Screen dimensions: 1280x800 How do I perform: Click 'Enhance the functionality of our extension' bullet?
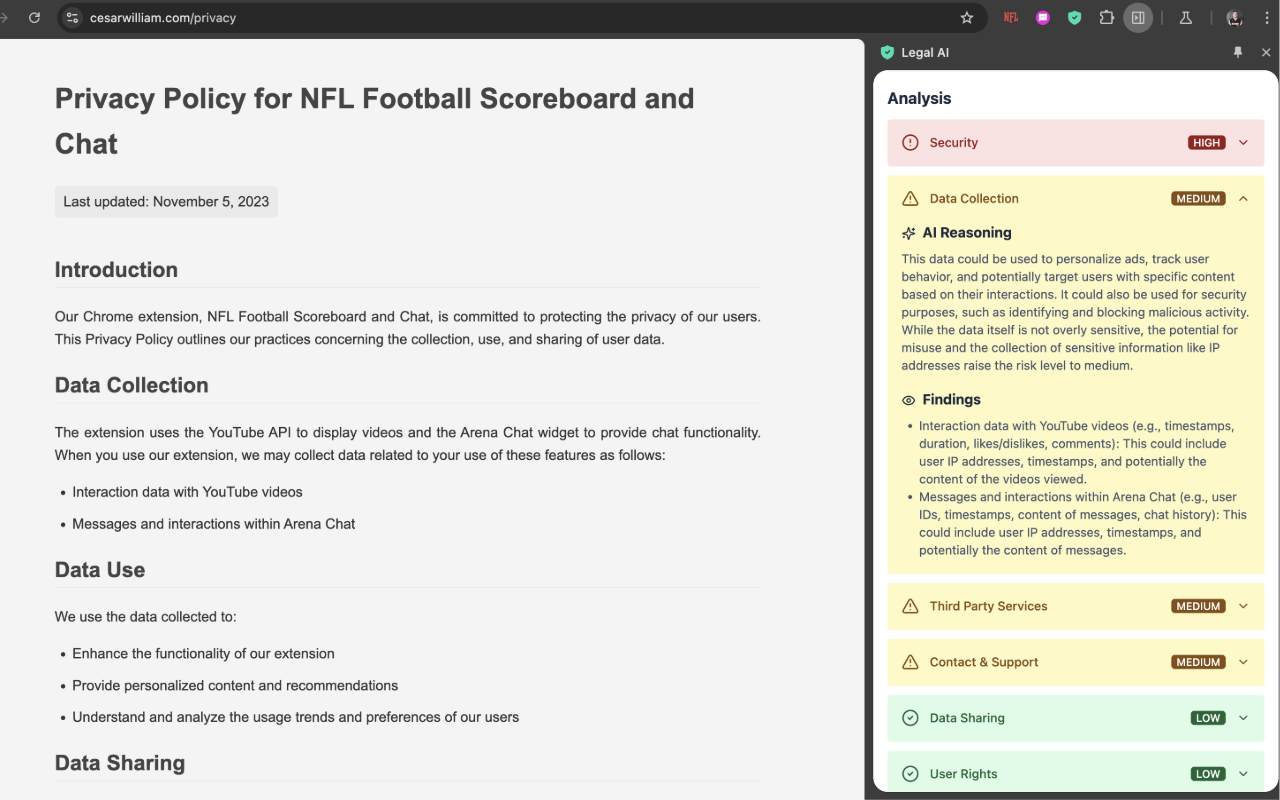(x=203, y=654)
